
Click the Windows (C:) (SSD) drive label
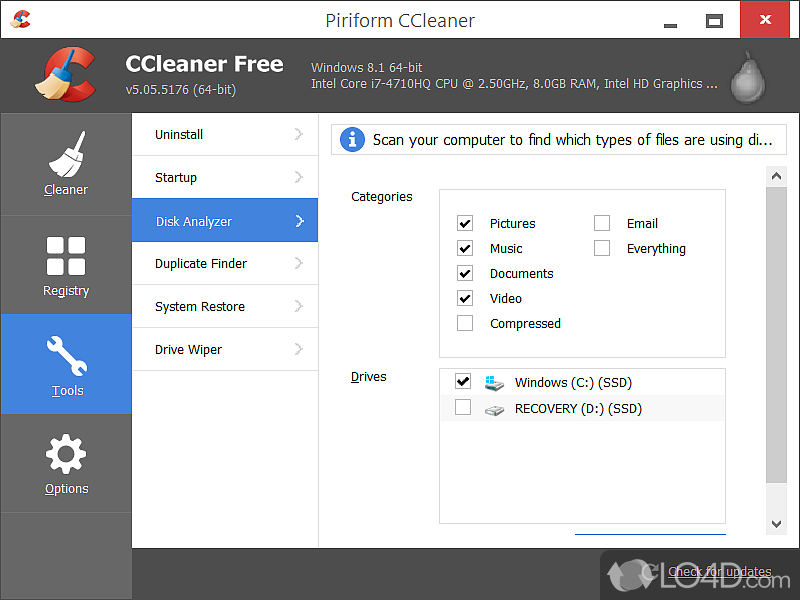point(573,383)
